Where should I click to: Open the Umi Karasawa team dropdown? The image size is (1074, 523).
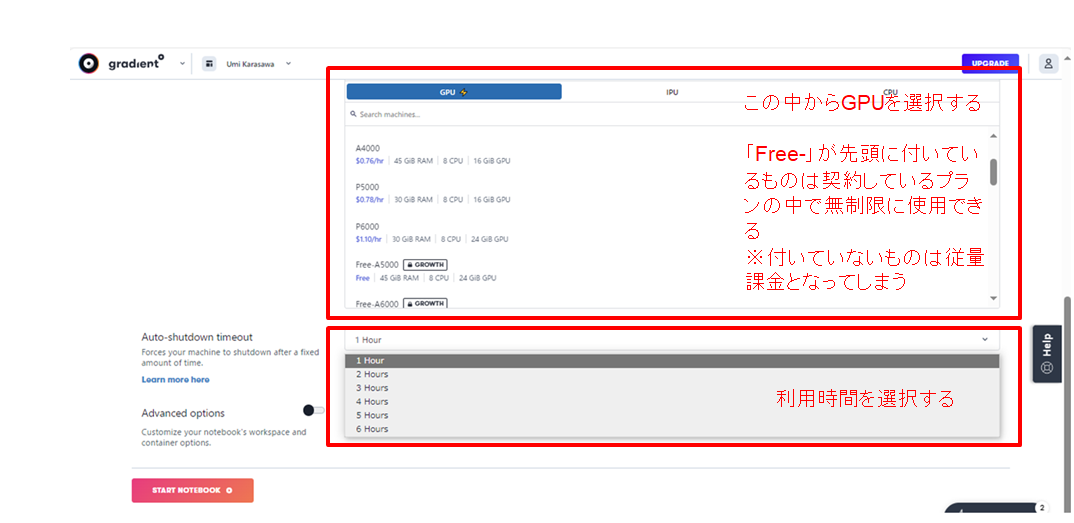(288, 64)
